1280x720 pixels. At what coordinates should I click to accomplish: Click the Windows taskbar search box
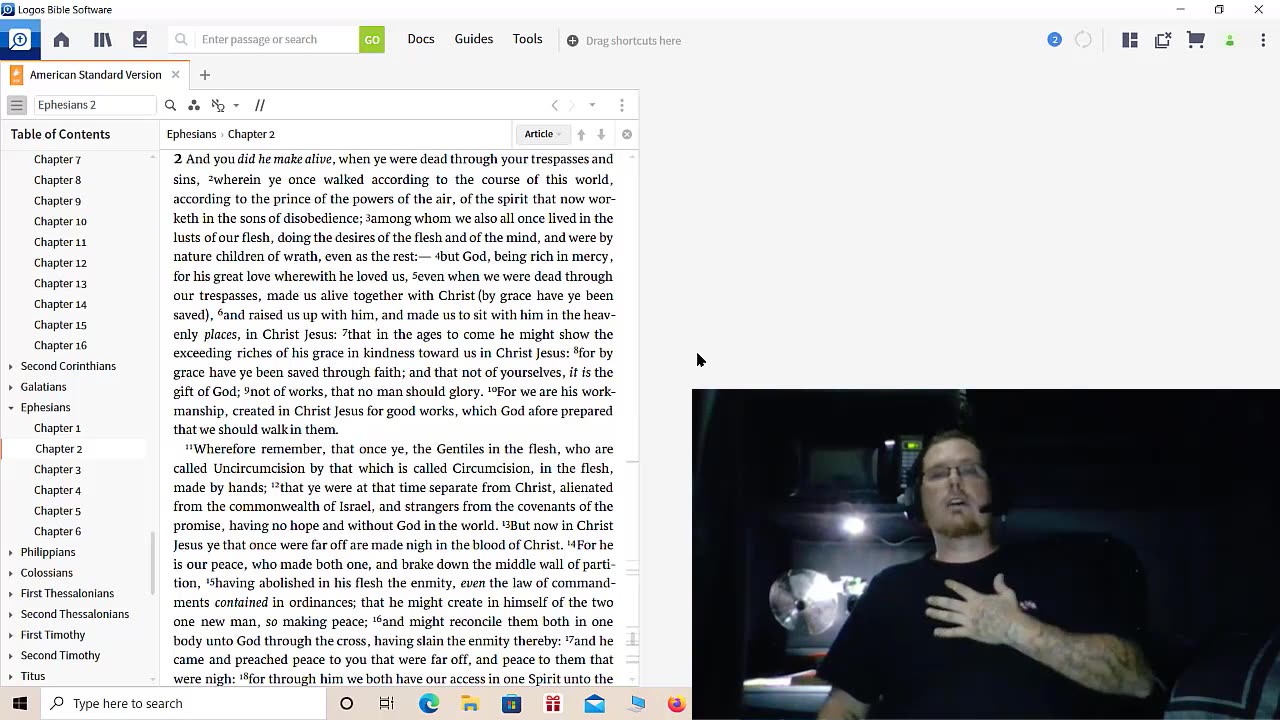coord(184,703)
